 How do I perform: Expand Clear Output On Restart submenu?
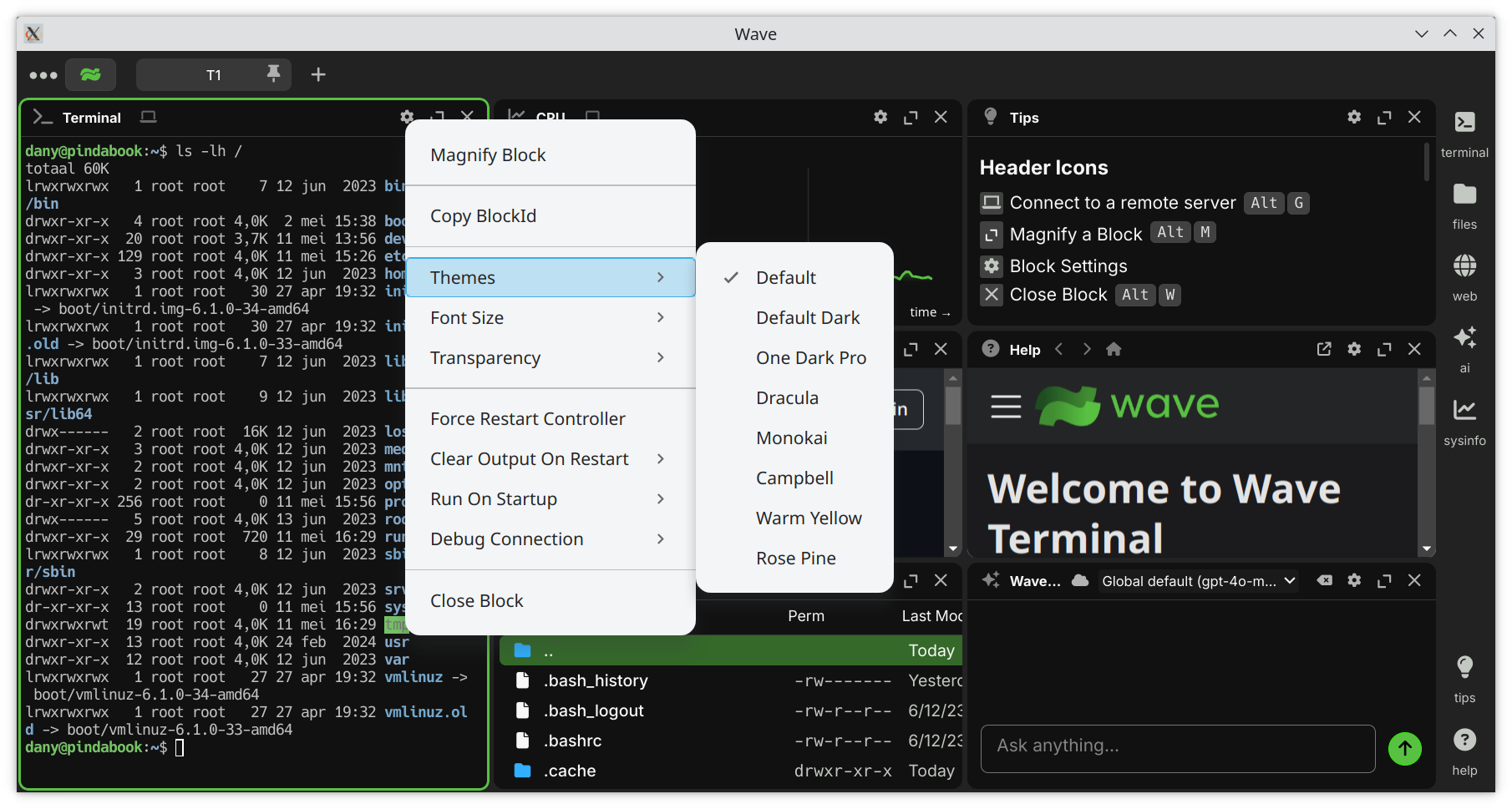click(x=551, y=459)
